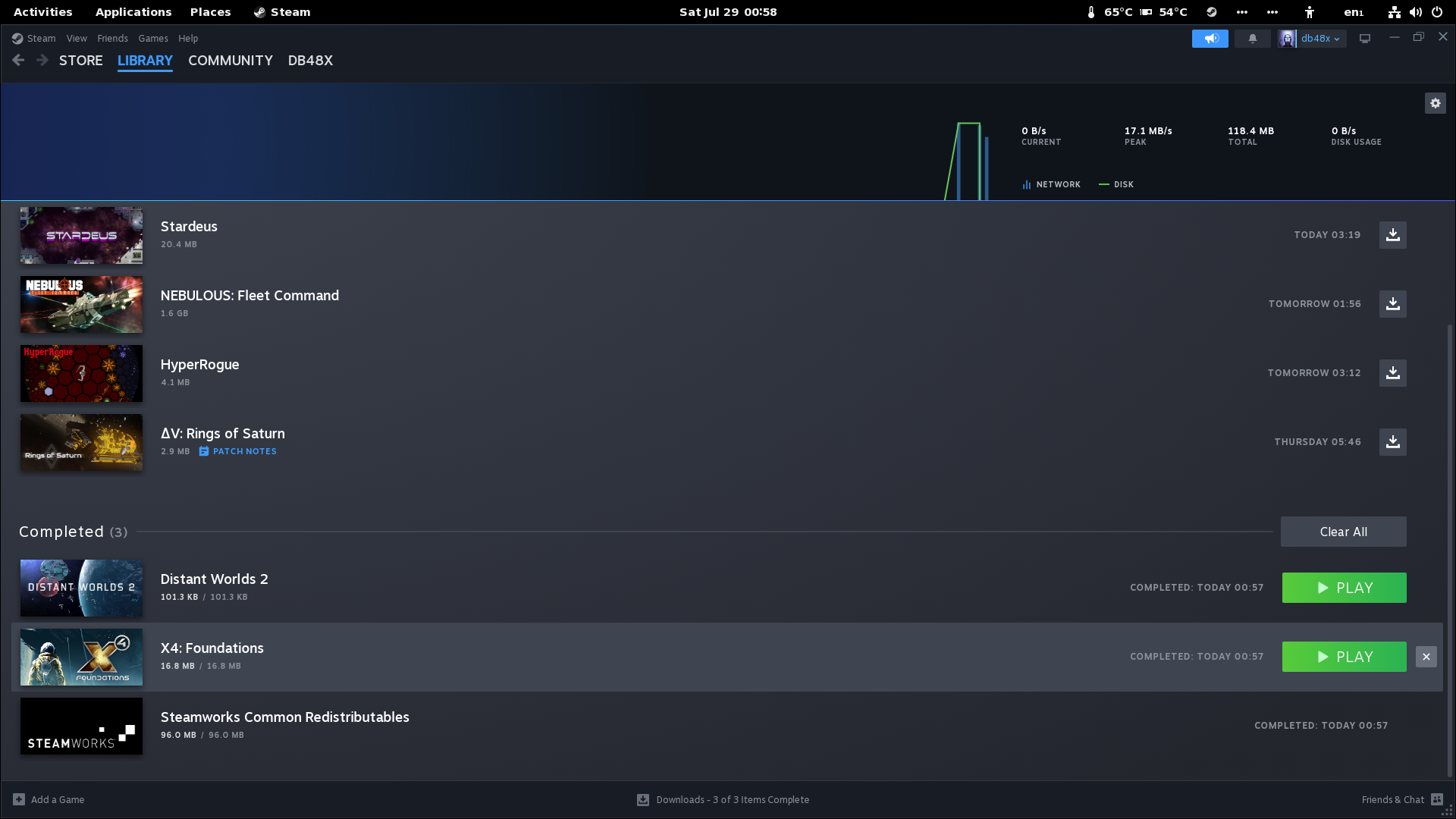Open the system volume indicator

click(1415, 12)
